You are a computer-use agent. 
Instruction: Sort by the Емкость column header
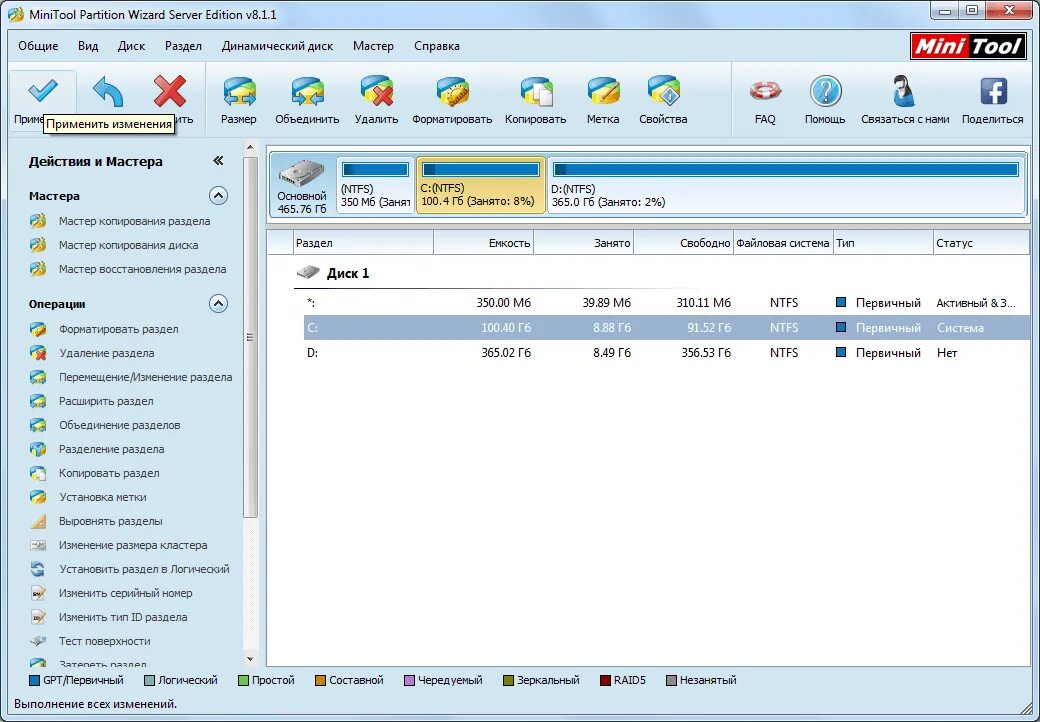click(x=484, y=243)
